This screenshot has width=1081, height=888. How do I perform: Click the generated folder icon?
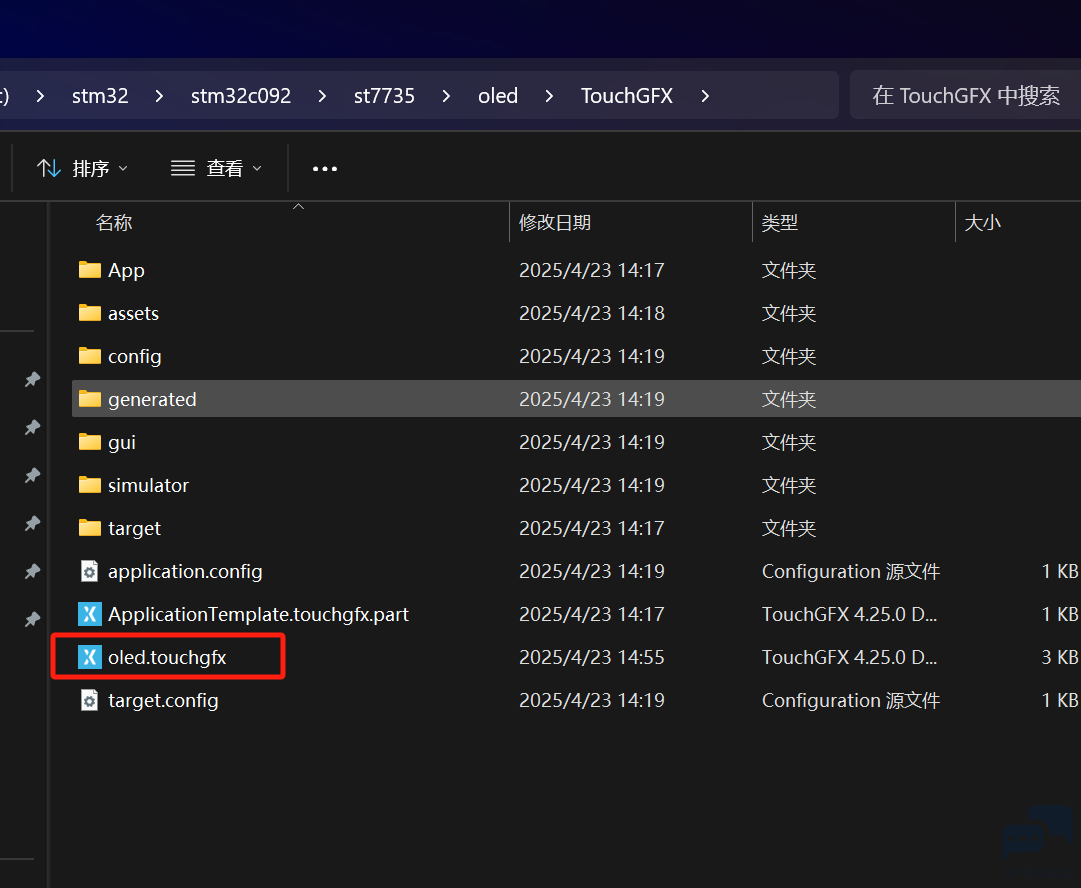(x=90, y=398)
